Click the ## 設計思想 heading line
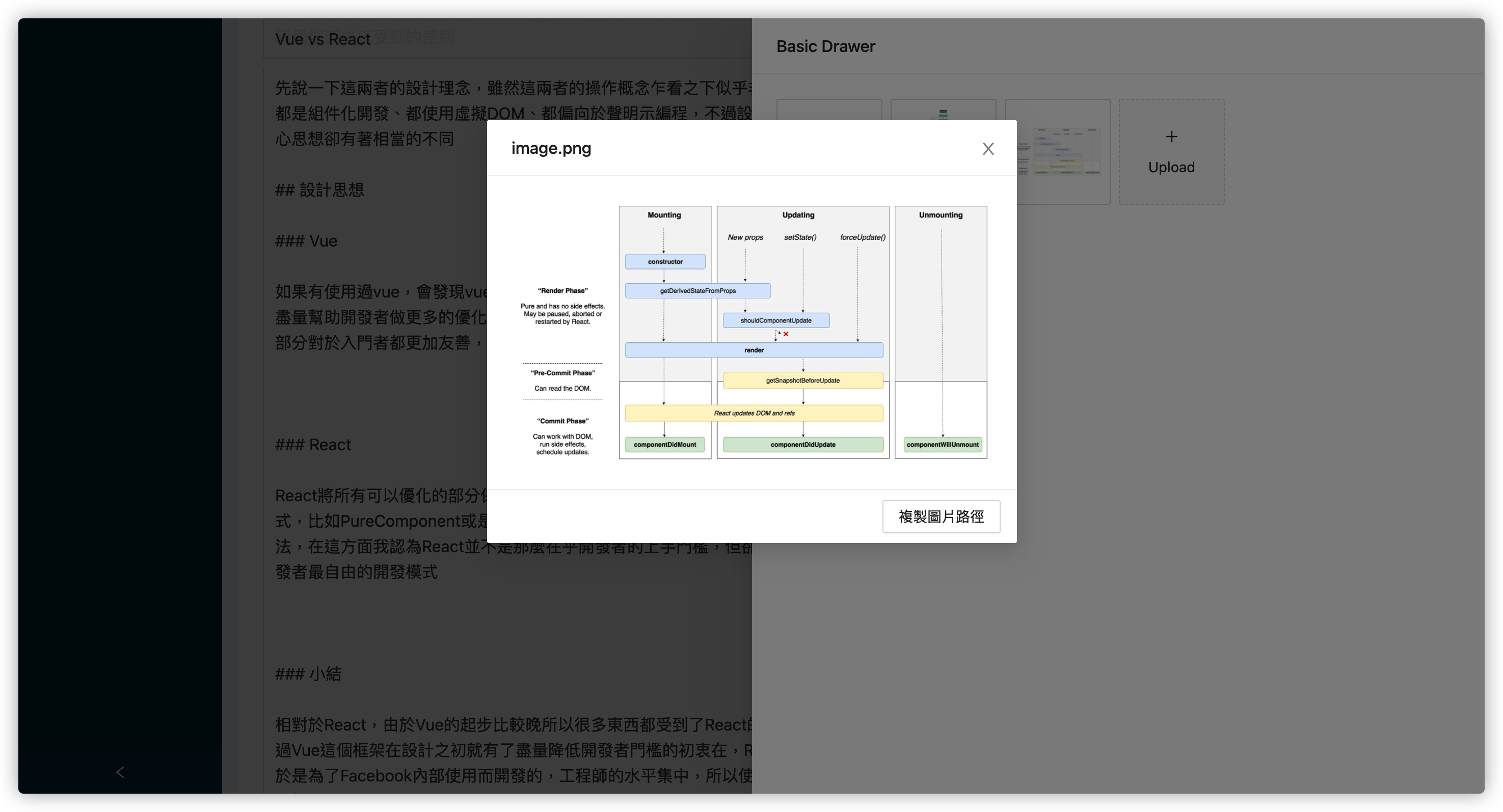 [319, 190]
